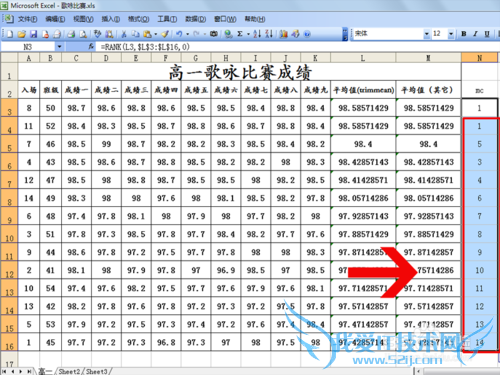Click the header cell 平均值(trimmean)

coord(363,90)
